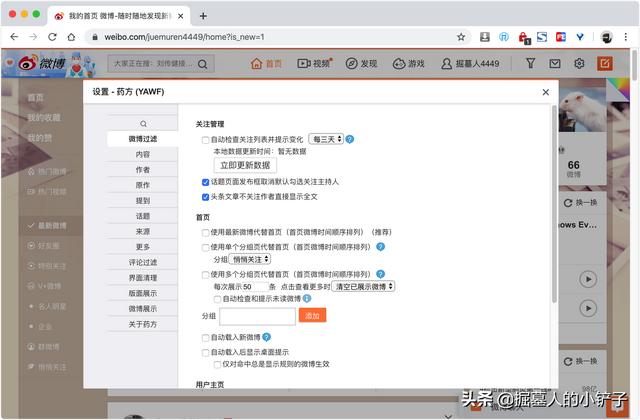The width and height of the screenshot is (640, 420).
Task: Check 自动载入后显示桌面提示 option
Action: tap(205, 352)
